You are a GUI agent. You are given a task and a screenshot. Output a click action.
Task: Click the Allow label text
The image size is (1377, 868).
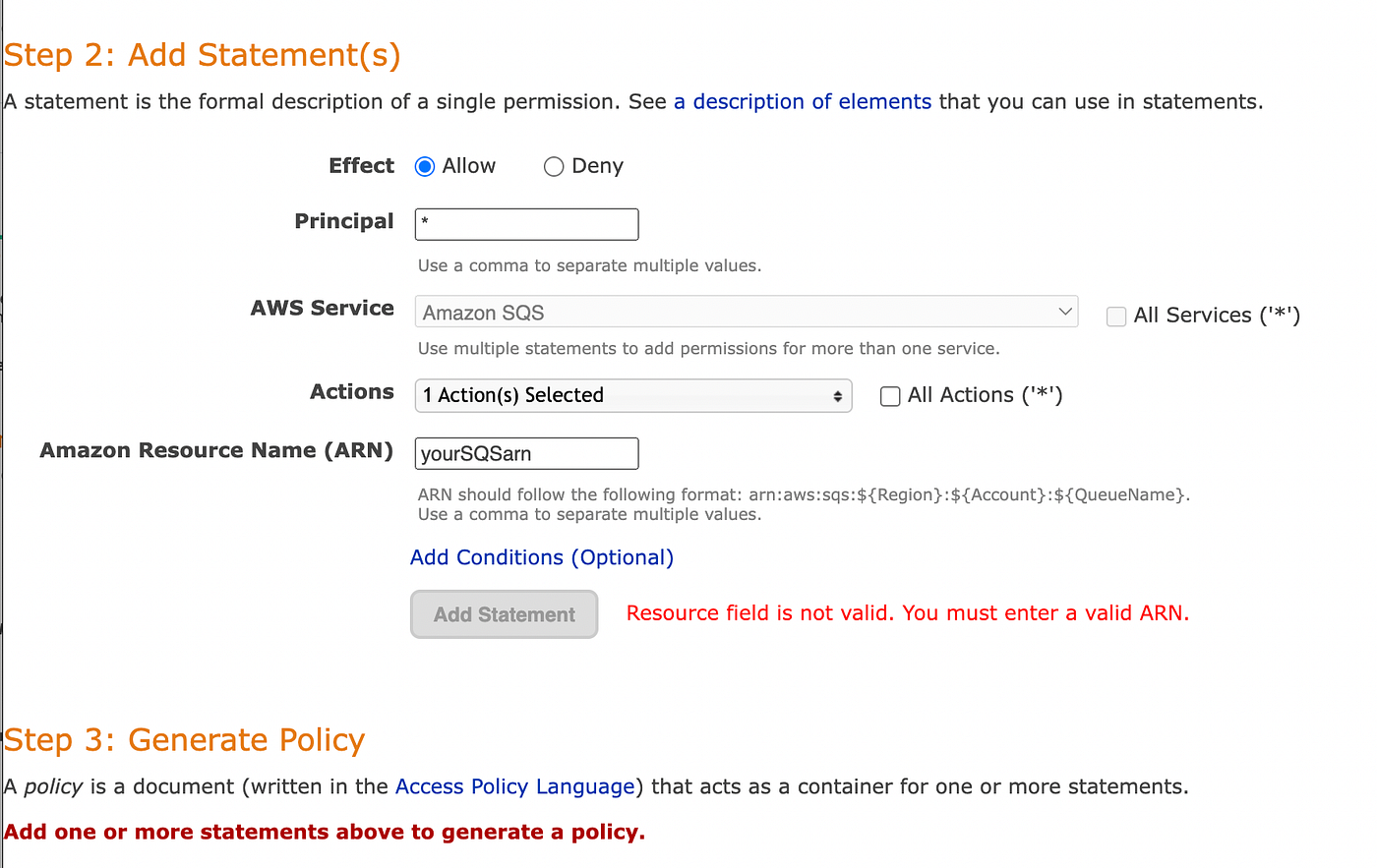click(469, 166)
